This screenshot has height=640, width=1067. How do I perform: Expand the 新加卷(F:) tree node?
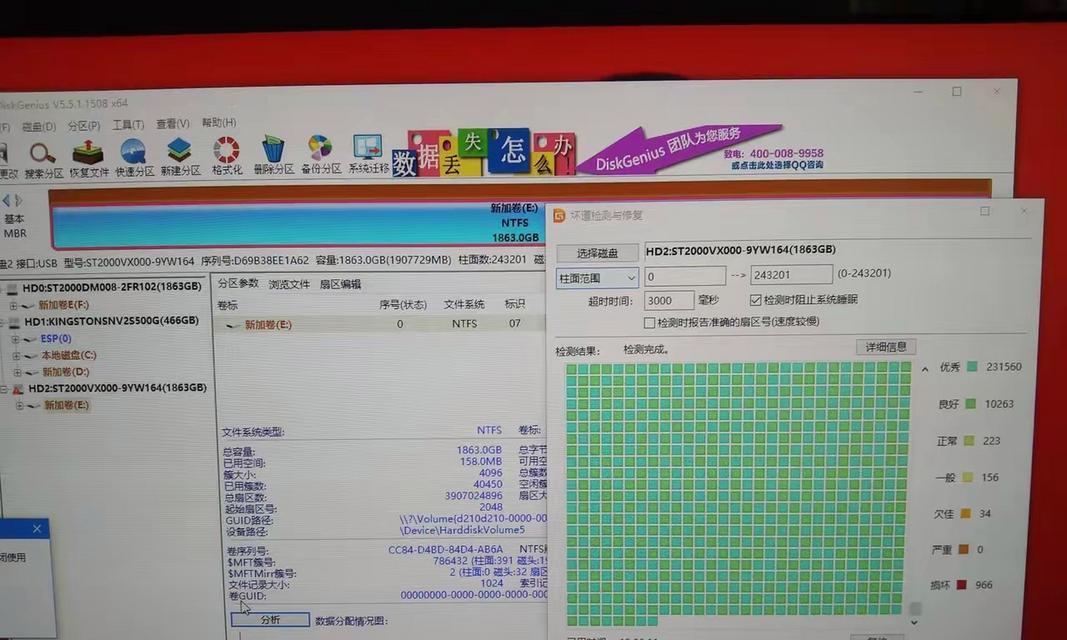[x=13, y=306]
